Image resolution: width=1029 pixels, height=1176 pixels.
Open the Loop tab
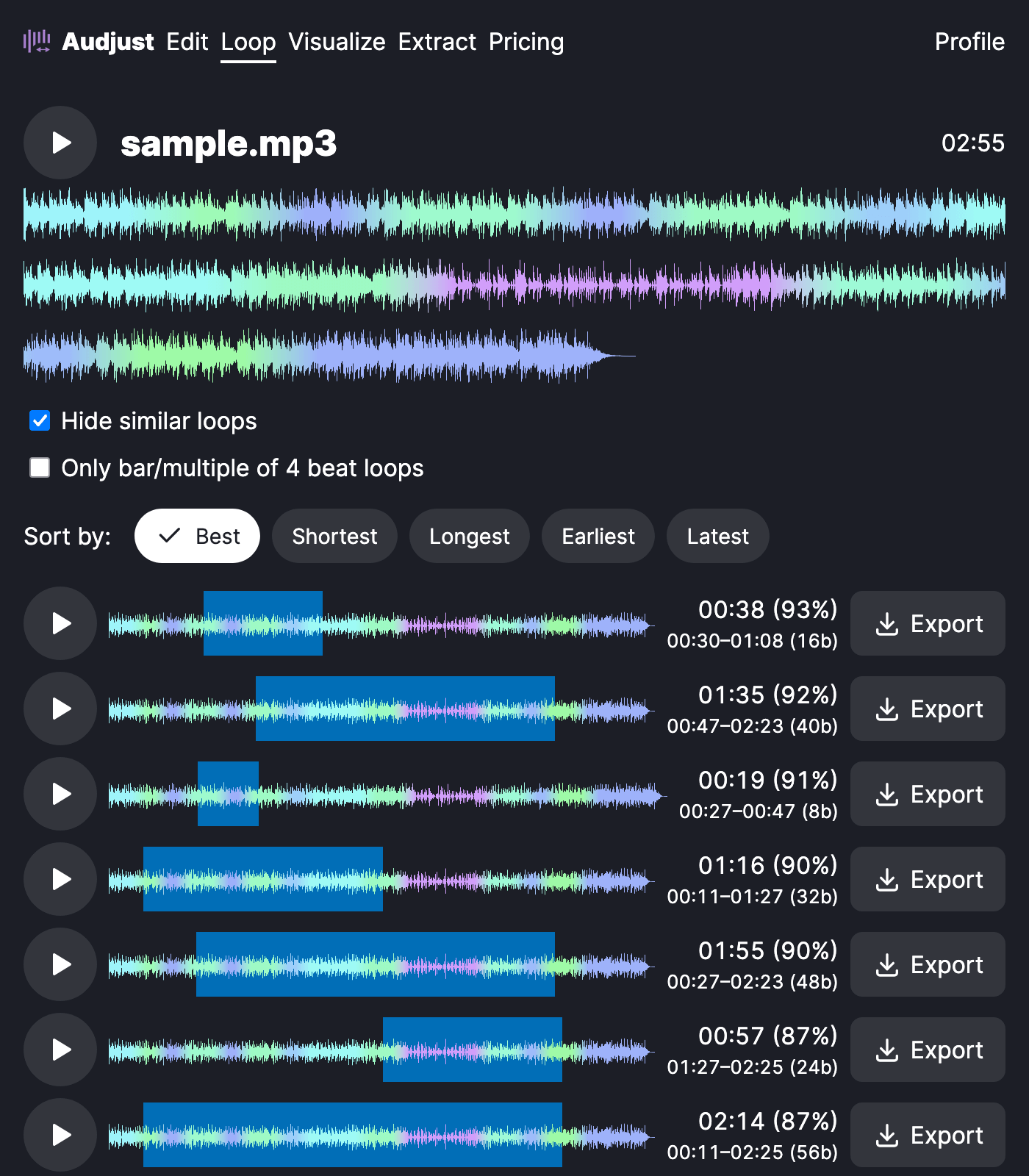248,42
